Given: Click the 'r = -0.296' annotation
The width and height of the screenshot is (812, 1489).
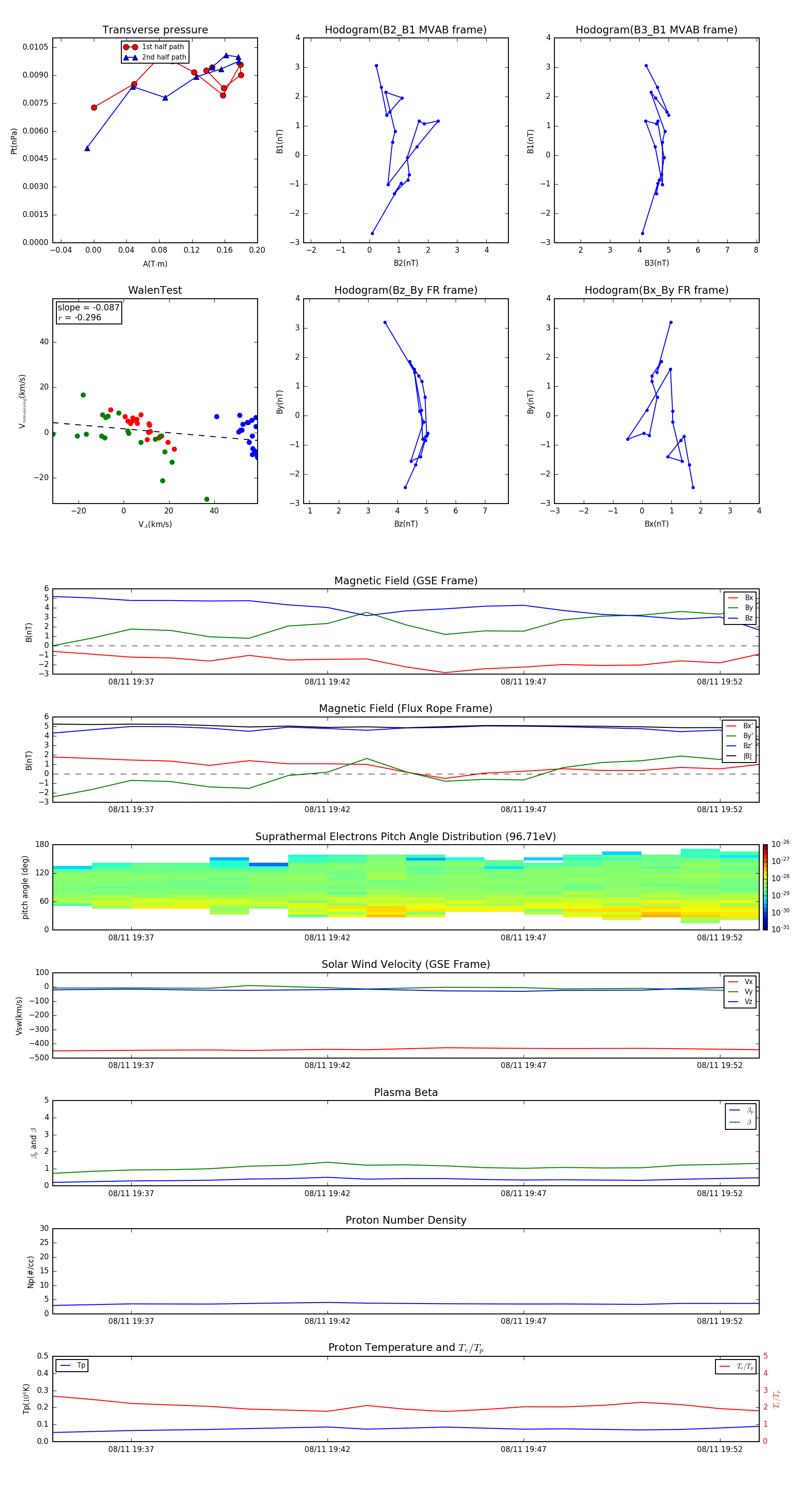Looking at the screenshot, I should pos(80,317).
